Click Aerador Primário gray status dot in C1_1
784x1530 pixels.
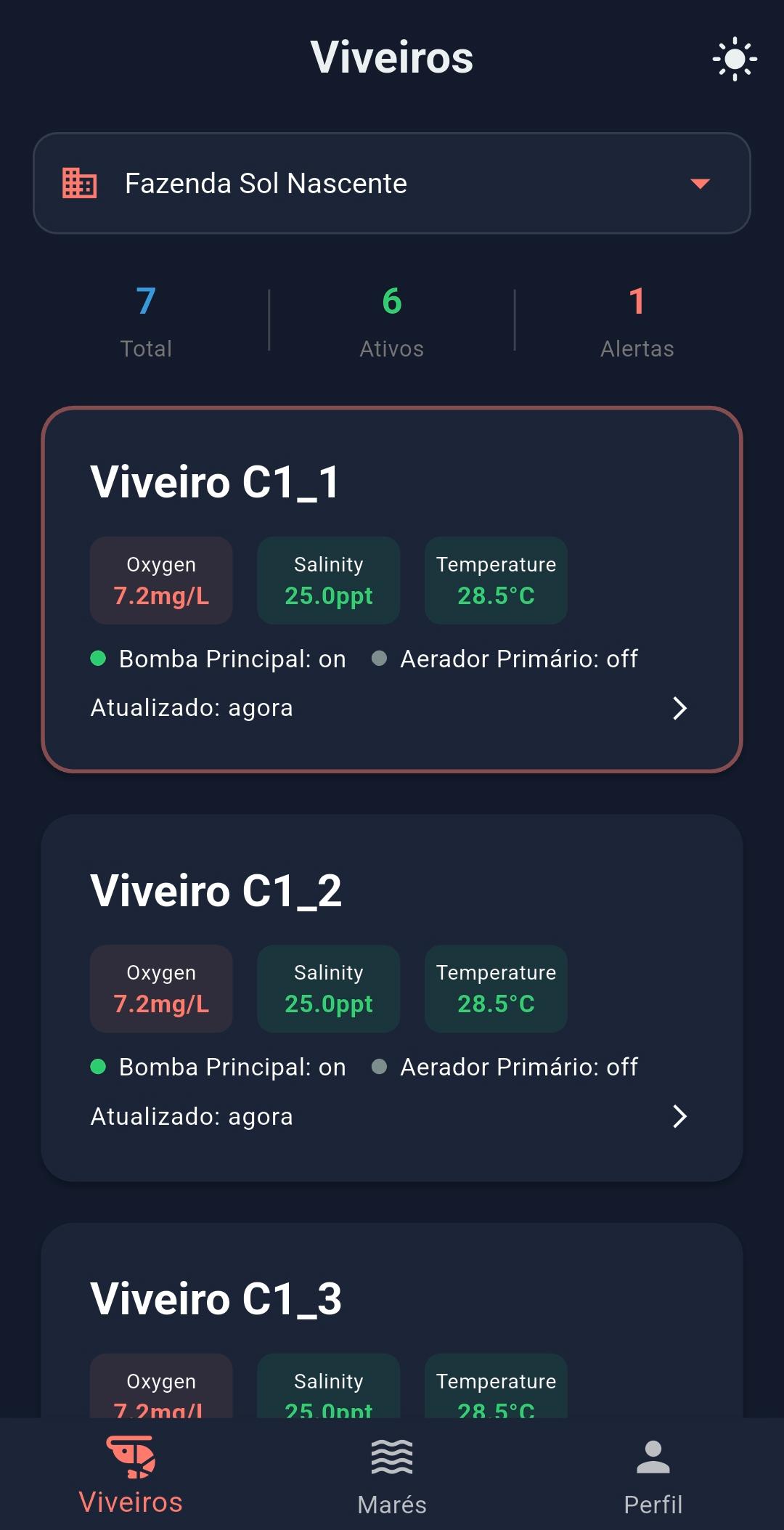point(379,659)
